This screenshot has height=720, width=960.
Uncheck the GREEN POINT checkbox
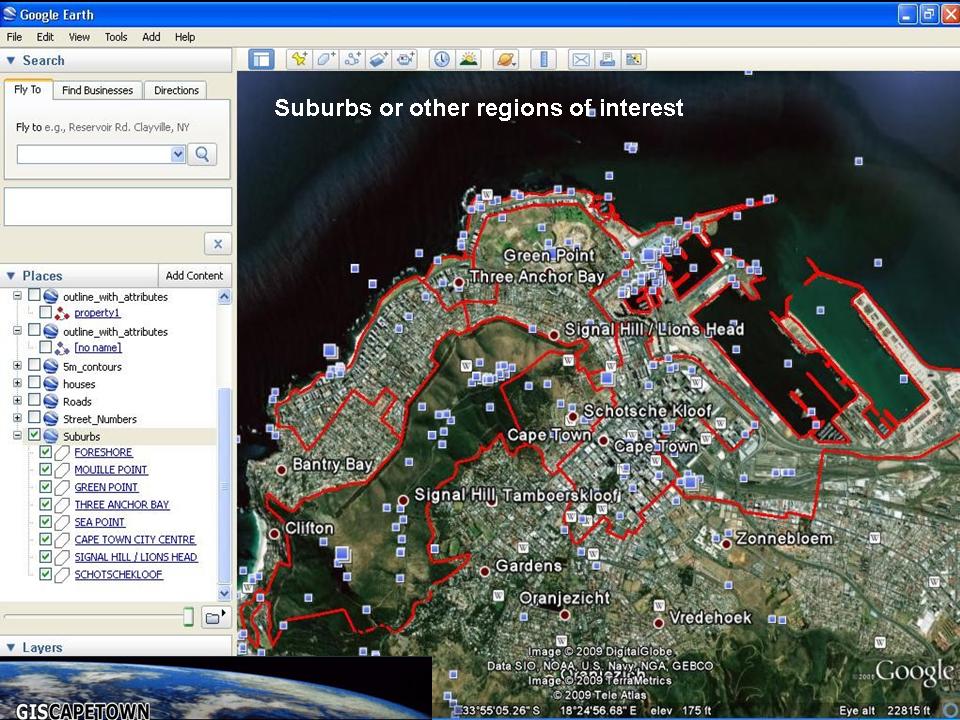45,486
